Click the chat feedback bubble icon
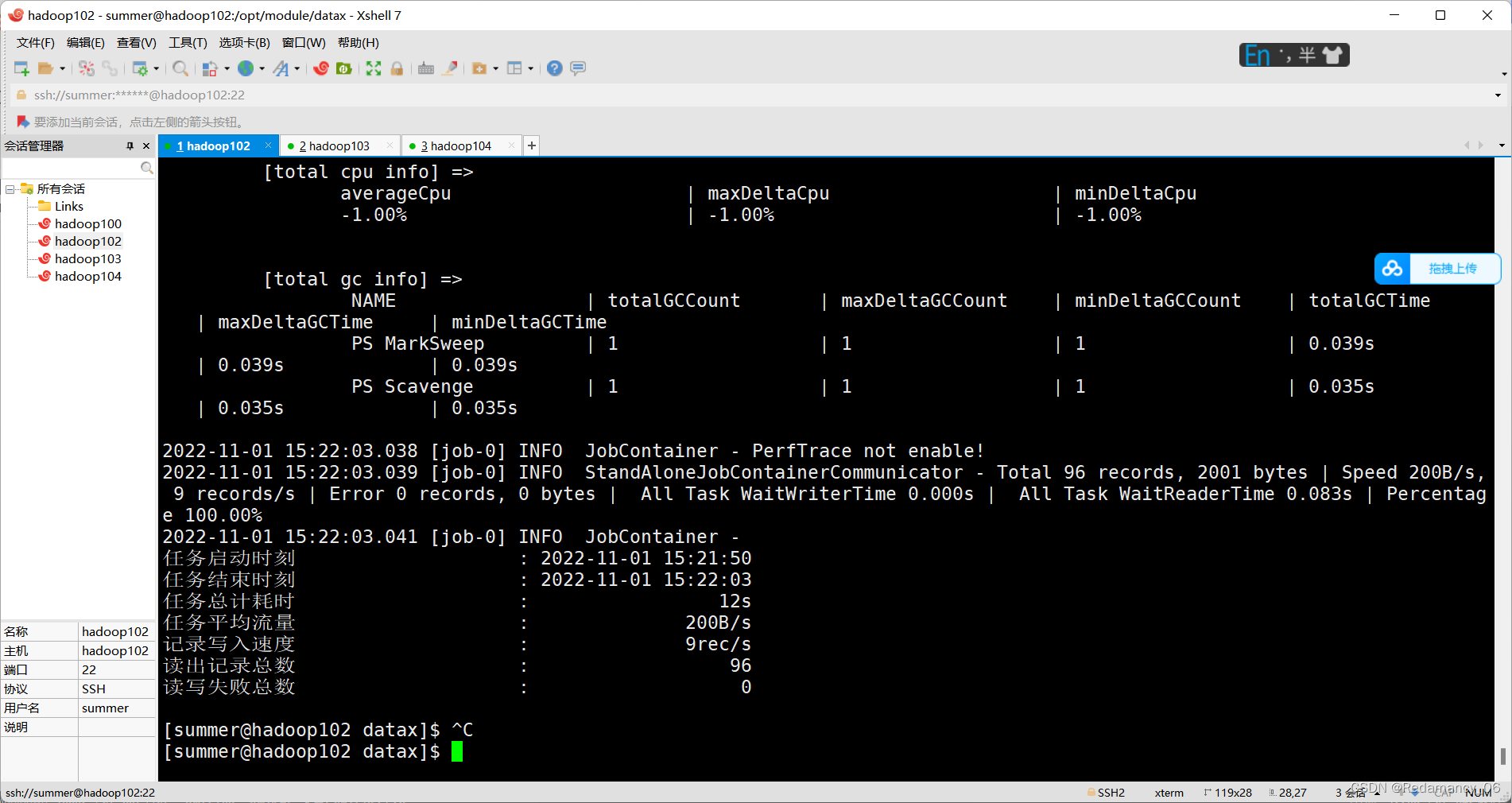The height and width of the screenshot is (803, 1512). coord(578,68)
